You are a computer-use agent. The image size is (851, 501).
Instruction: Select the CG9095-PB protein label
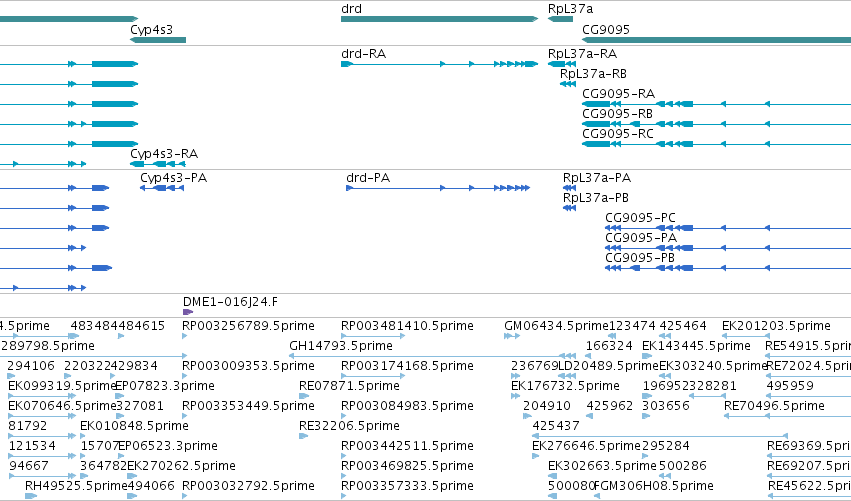[x=640, y=258]
